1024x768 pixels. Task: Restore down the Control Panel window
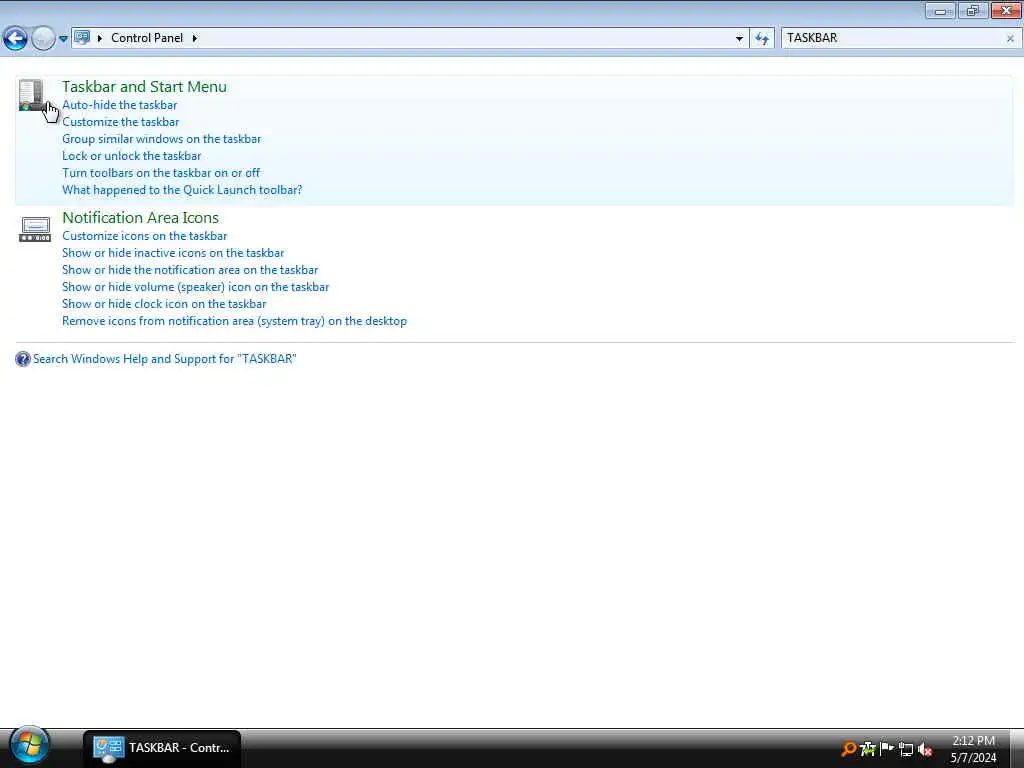[x=973, y=10]
